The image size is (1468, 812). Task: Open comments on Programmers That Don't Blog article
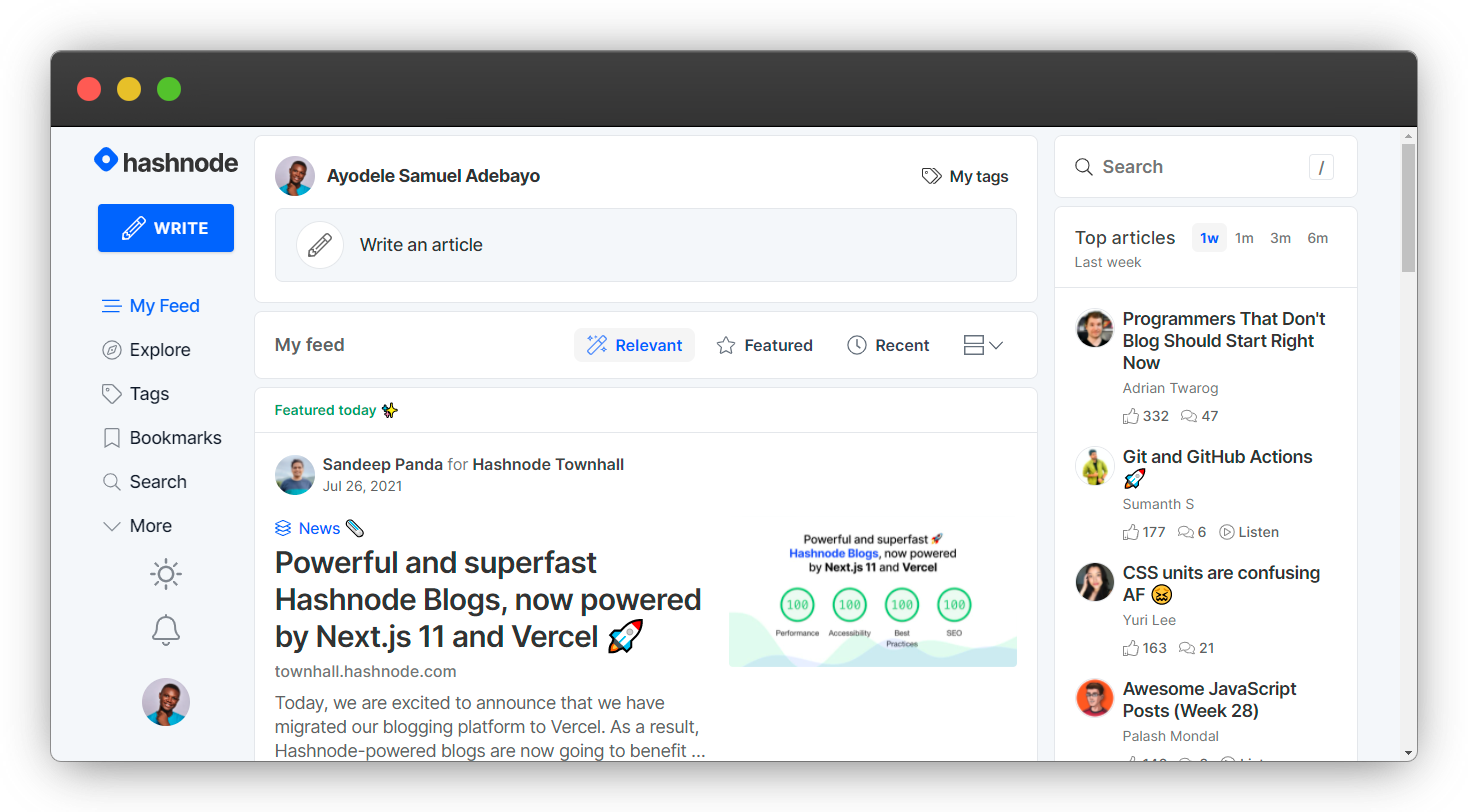tap(1199, 416)
